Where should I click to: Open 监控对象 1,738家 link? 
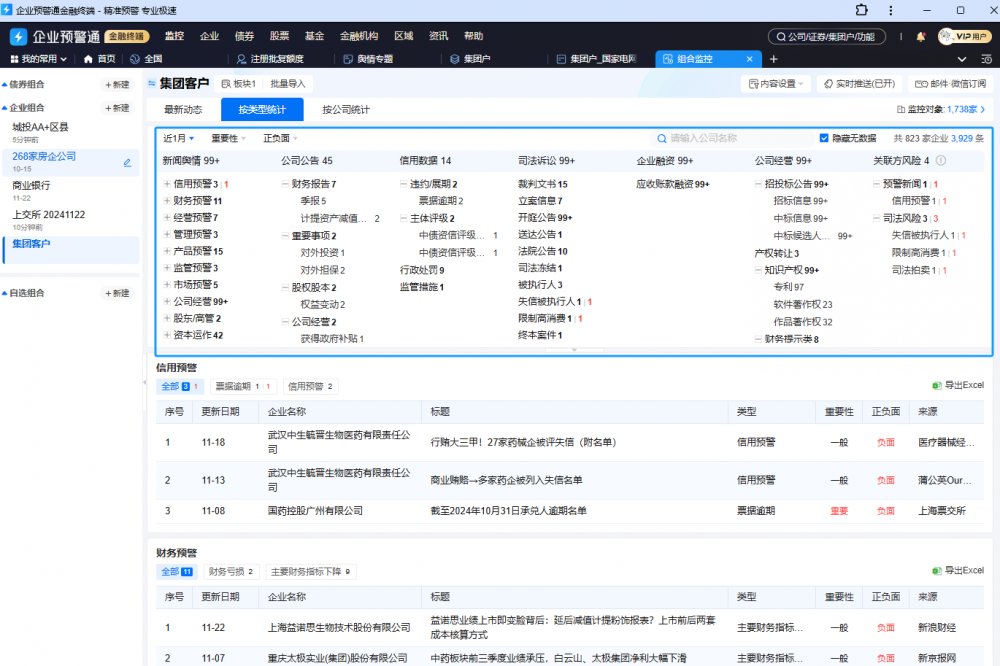pyautogui.click(x=941, y=109)
